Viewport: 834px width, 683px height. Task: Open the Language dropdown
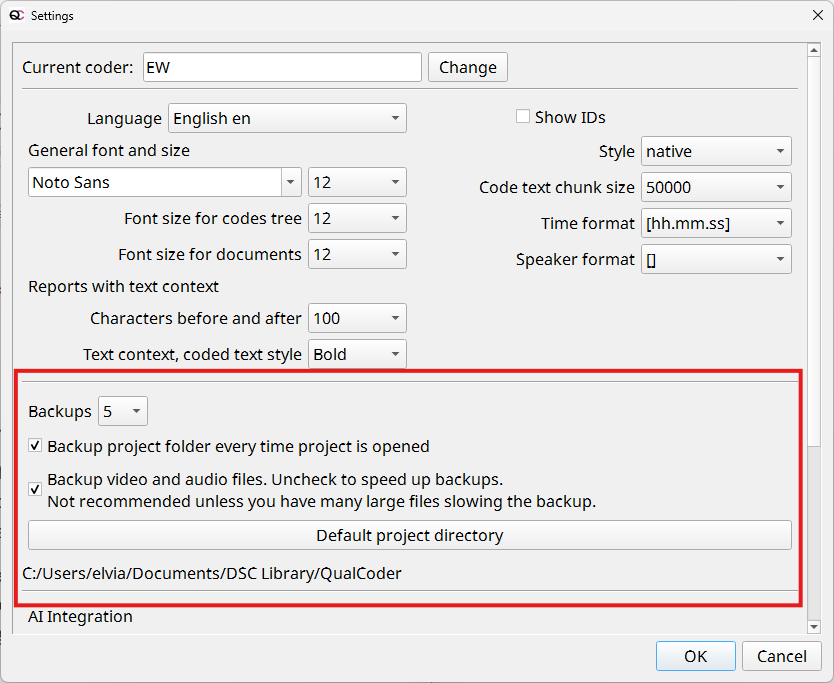[x=287, y=118]
